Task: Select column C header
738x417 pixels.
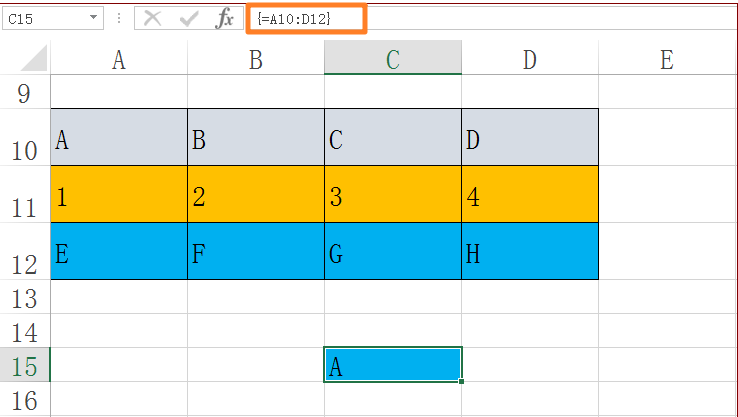Action: [393, 58]
